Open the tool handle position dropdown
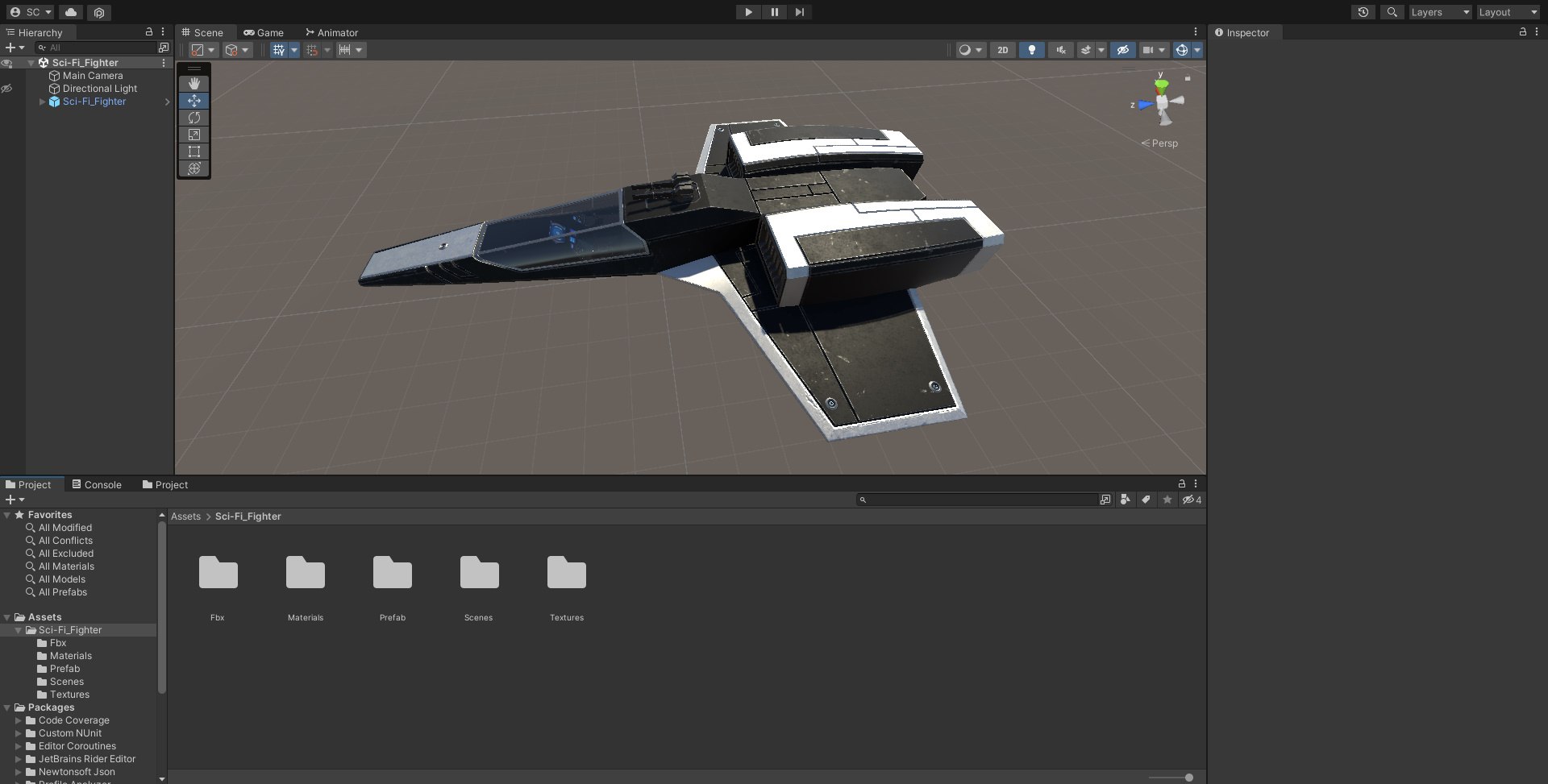The height and width of the screenshot is (784, 1548). pos(202,50)
